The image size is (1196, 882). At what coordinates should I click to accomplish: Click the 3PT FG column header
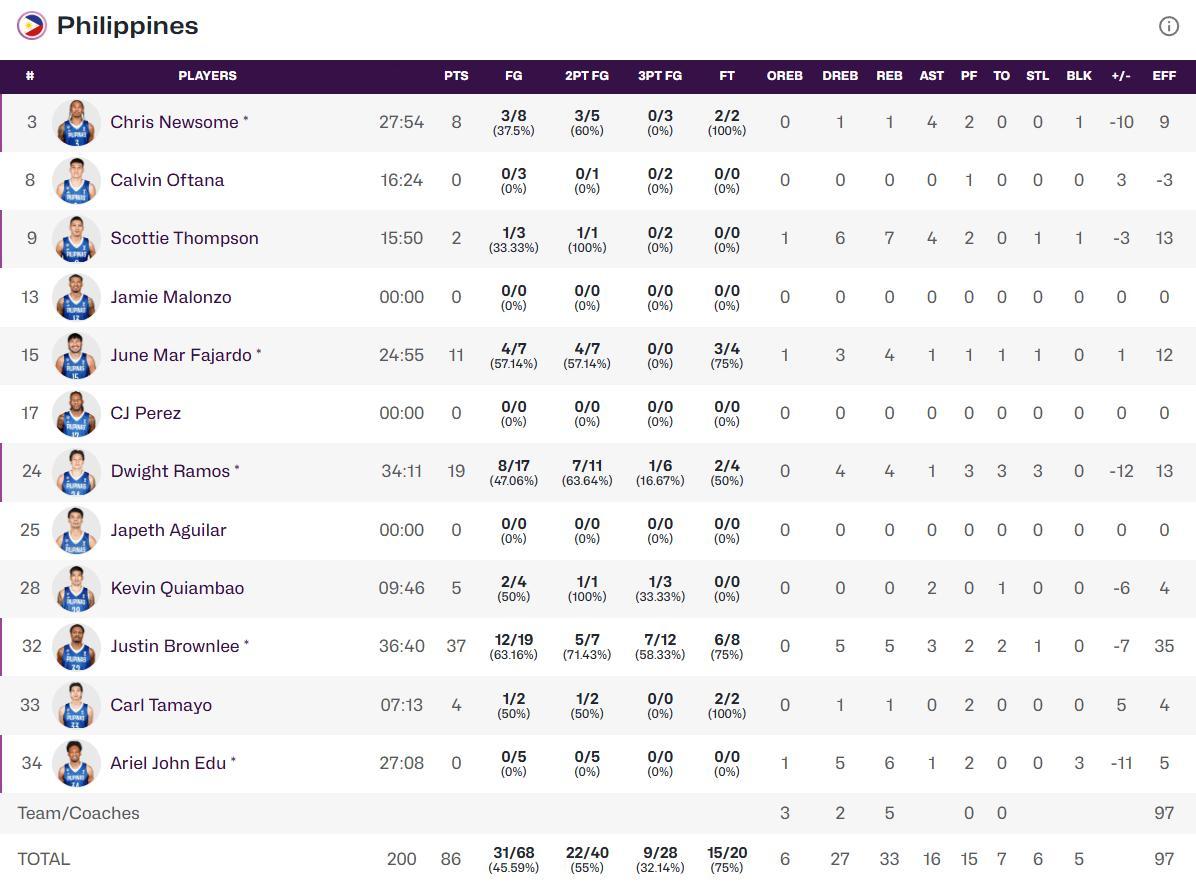[x=660, y=76]
